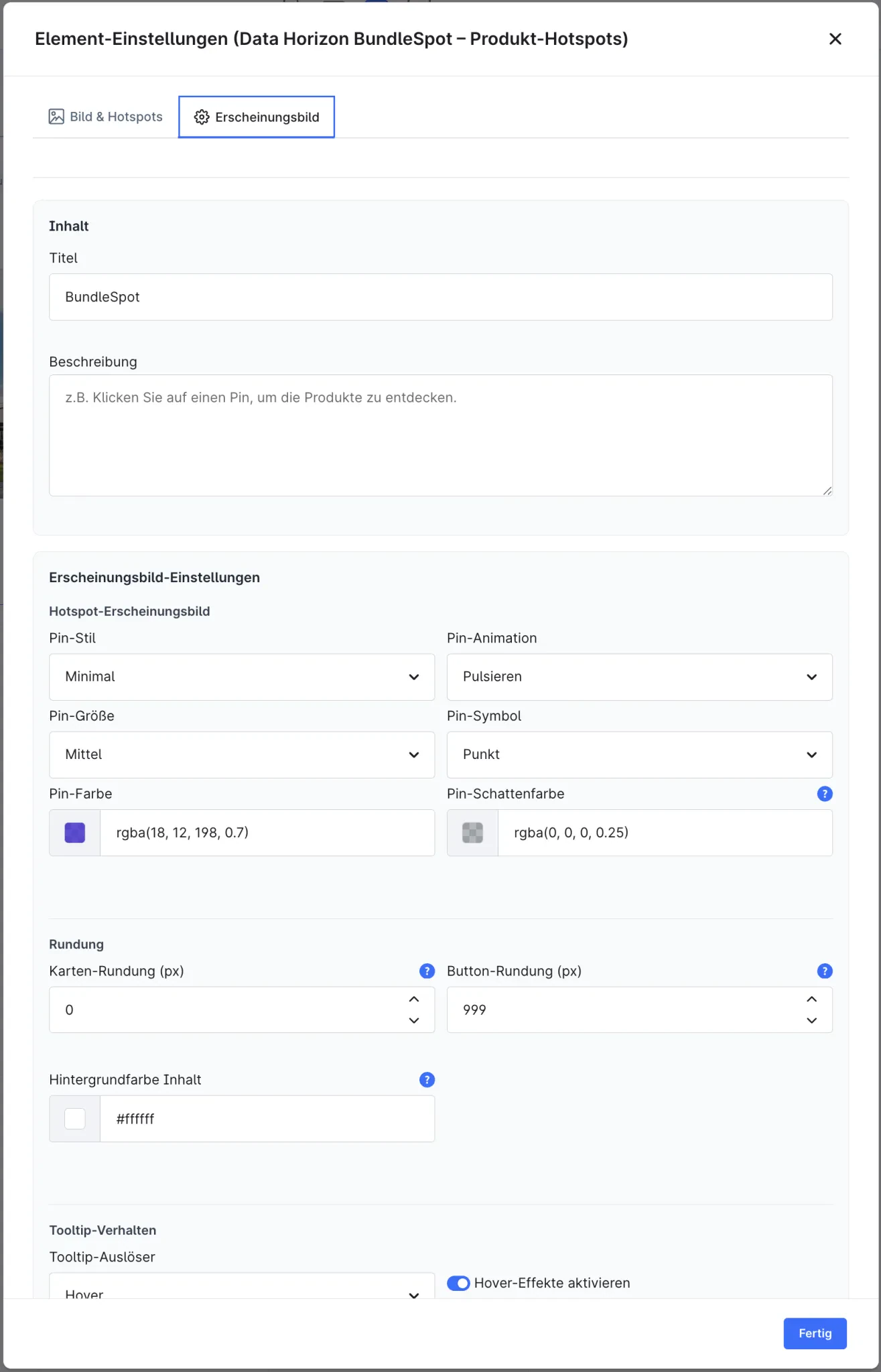Open the Pin-Symbol dropdown showing Punkt

[640, 755]
